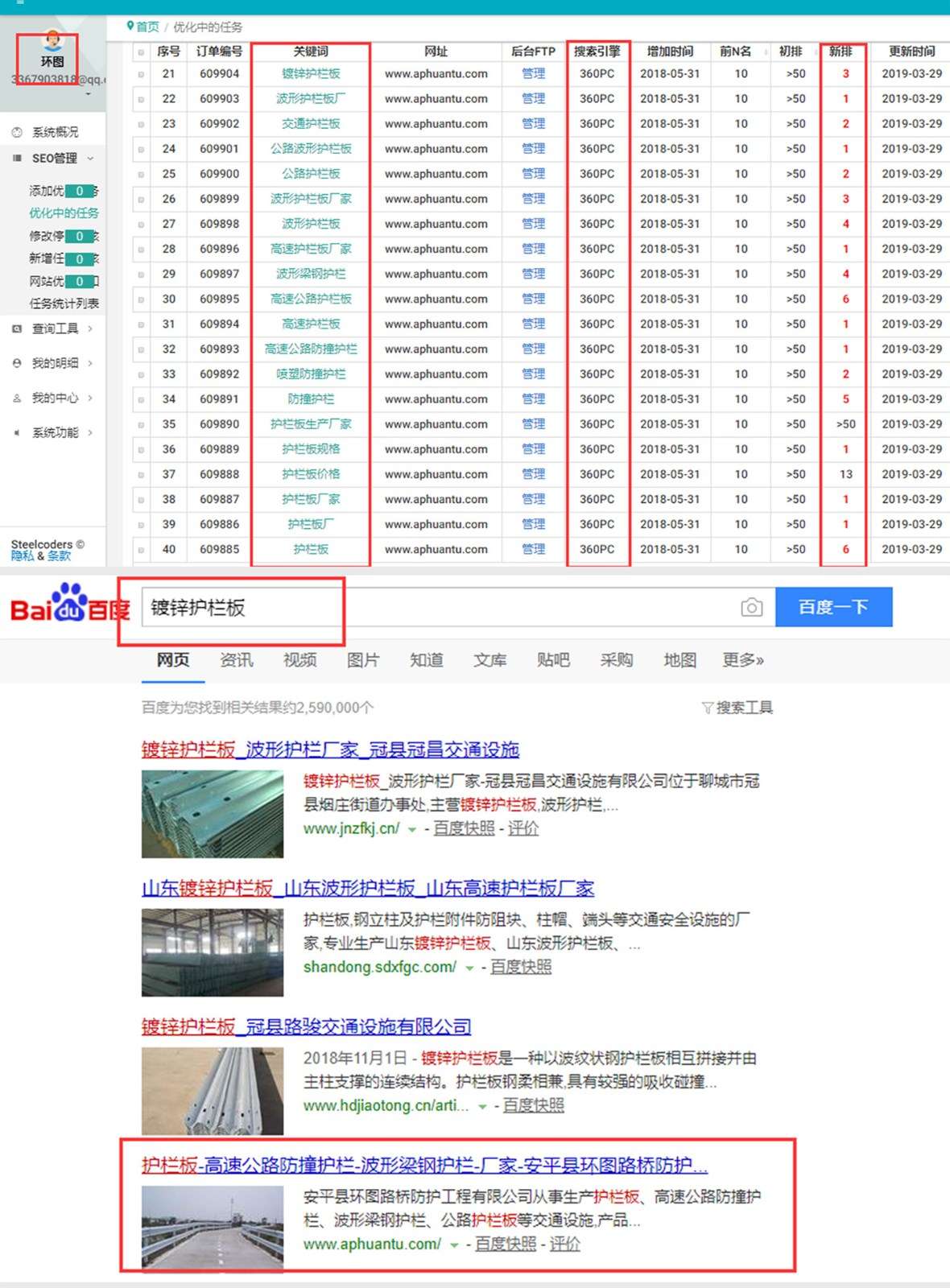Click the funnel icon beside 搜索工具

click(707, 708)
